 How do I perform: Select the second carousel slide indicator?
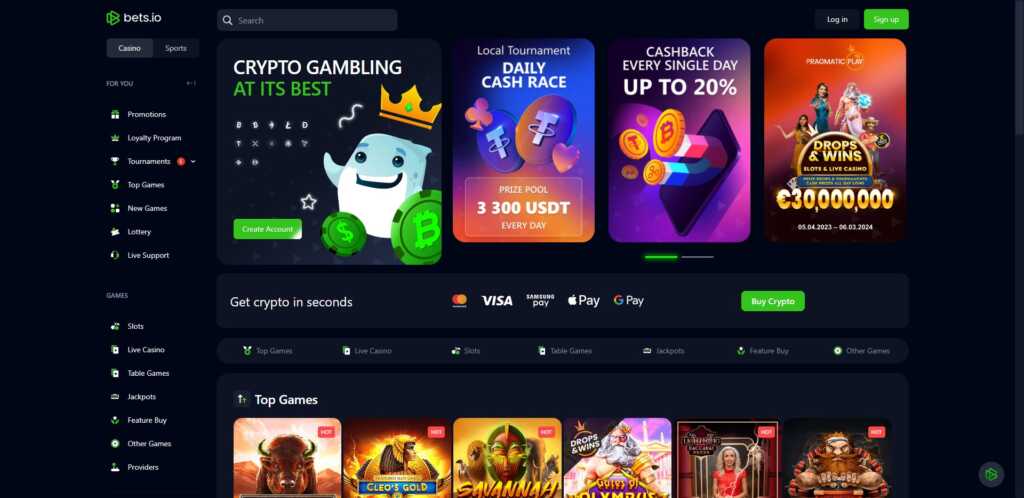point(697,257)
